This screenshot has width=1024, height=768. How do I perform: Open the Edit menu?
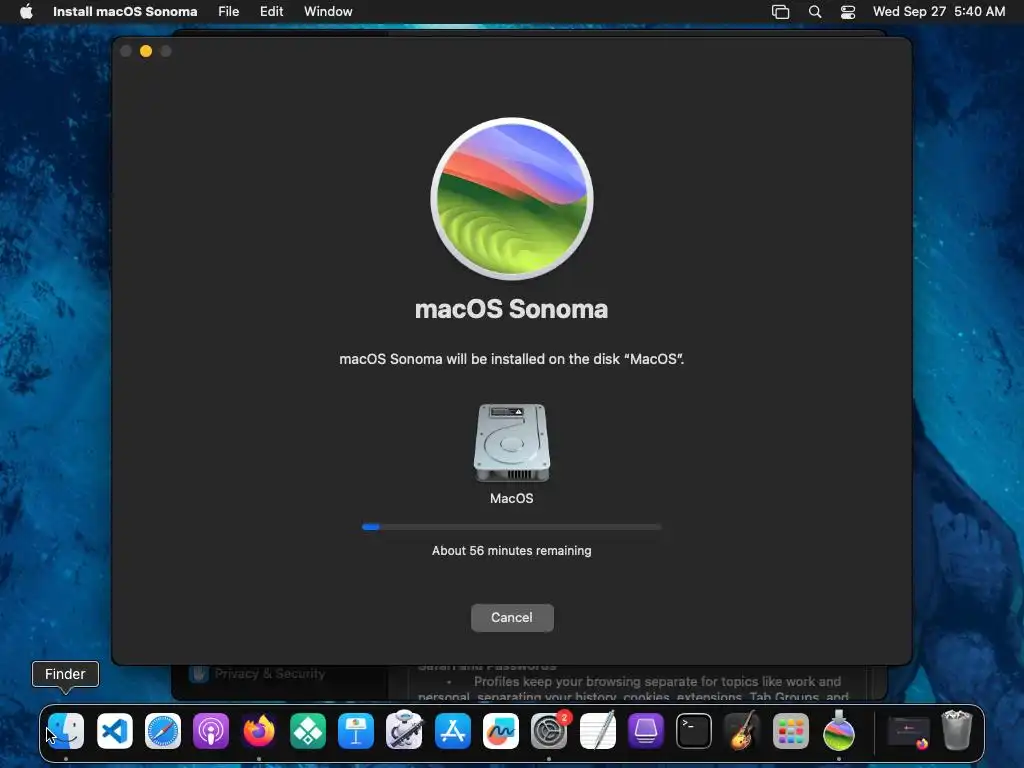click(x=271, y=12)
